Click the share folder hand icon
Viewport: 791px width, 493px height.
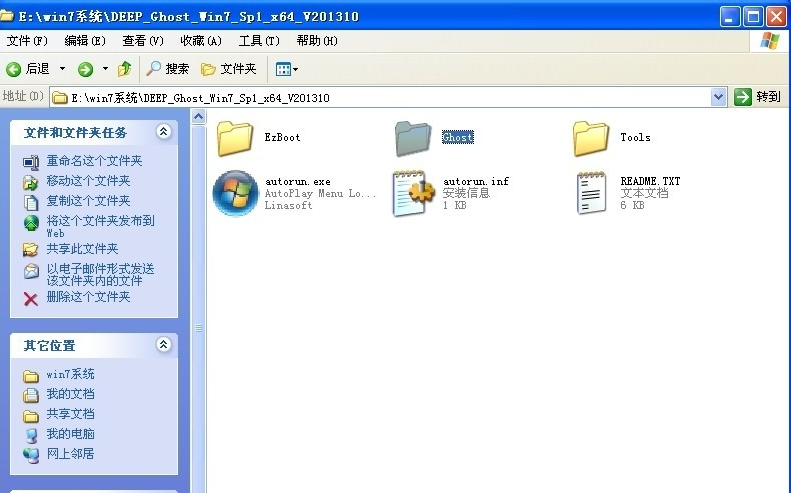(x=31, y=250)
